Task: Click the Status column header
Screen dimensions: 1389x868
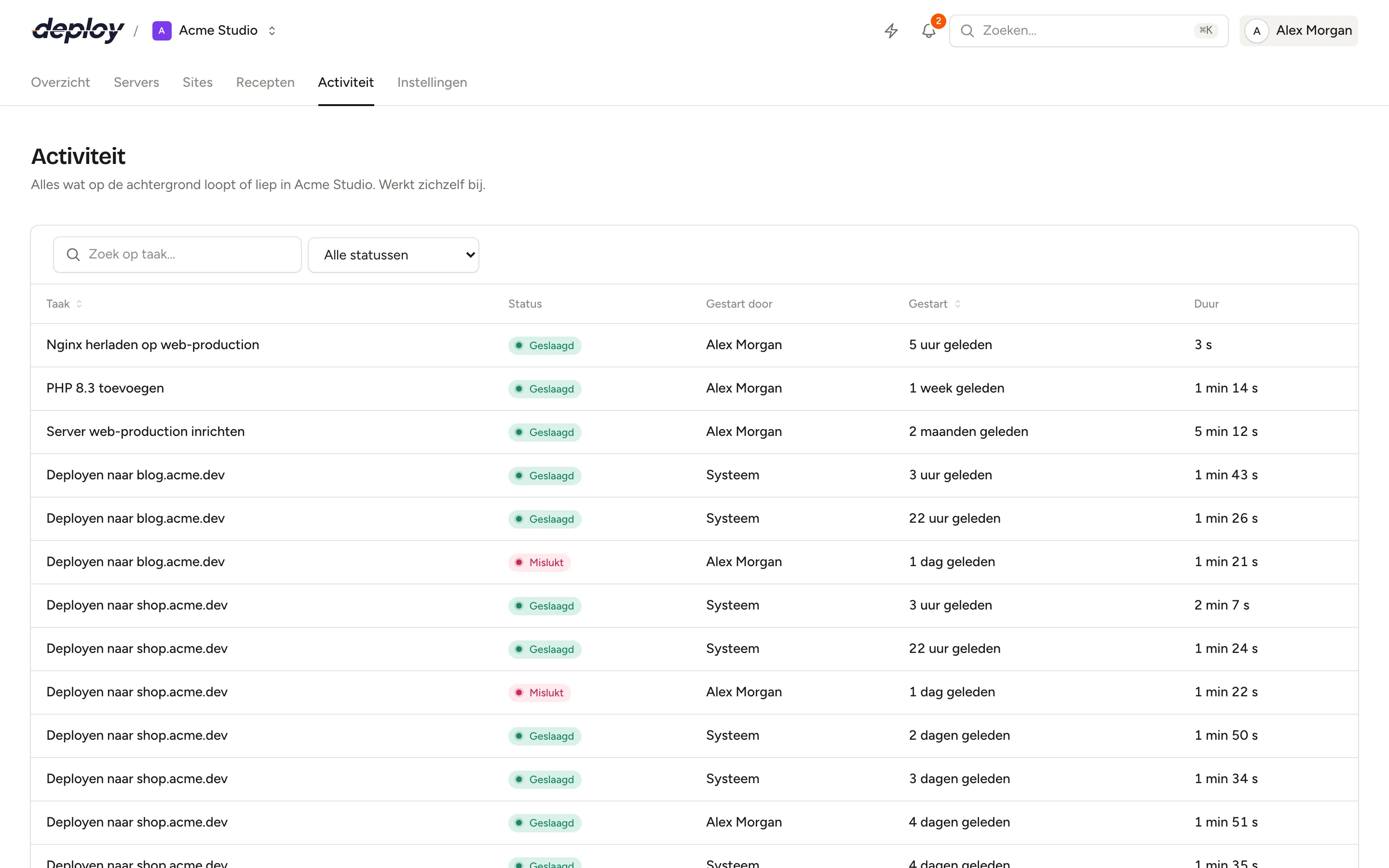Action: [525, 304]
